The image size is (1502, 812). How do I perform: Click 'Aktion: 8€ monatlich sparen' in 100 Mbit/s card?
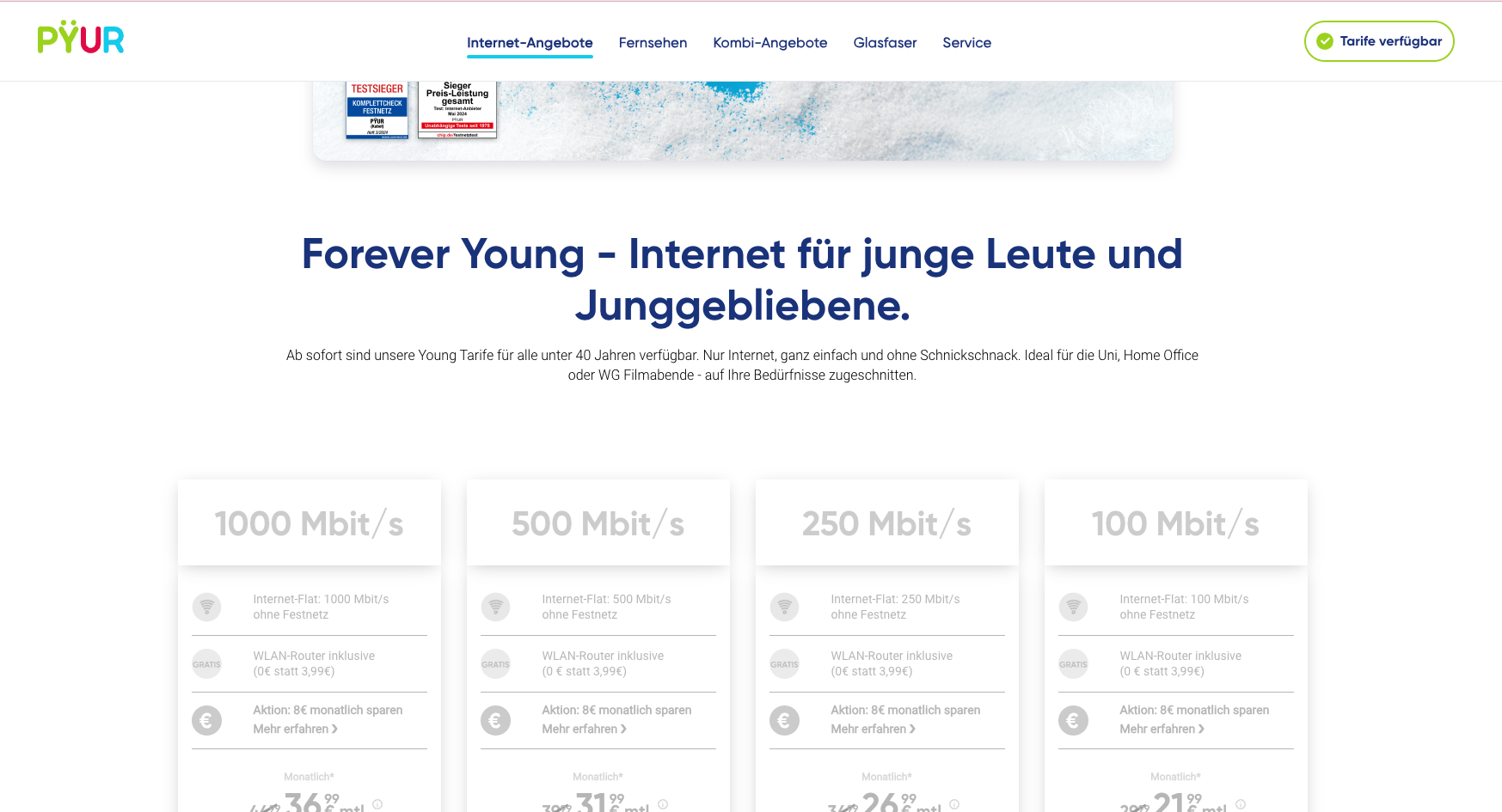click(1194, 710)
